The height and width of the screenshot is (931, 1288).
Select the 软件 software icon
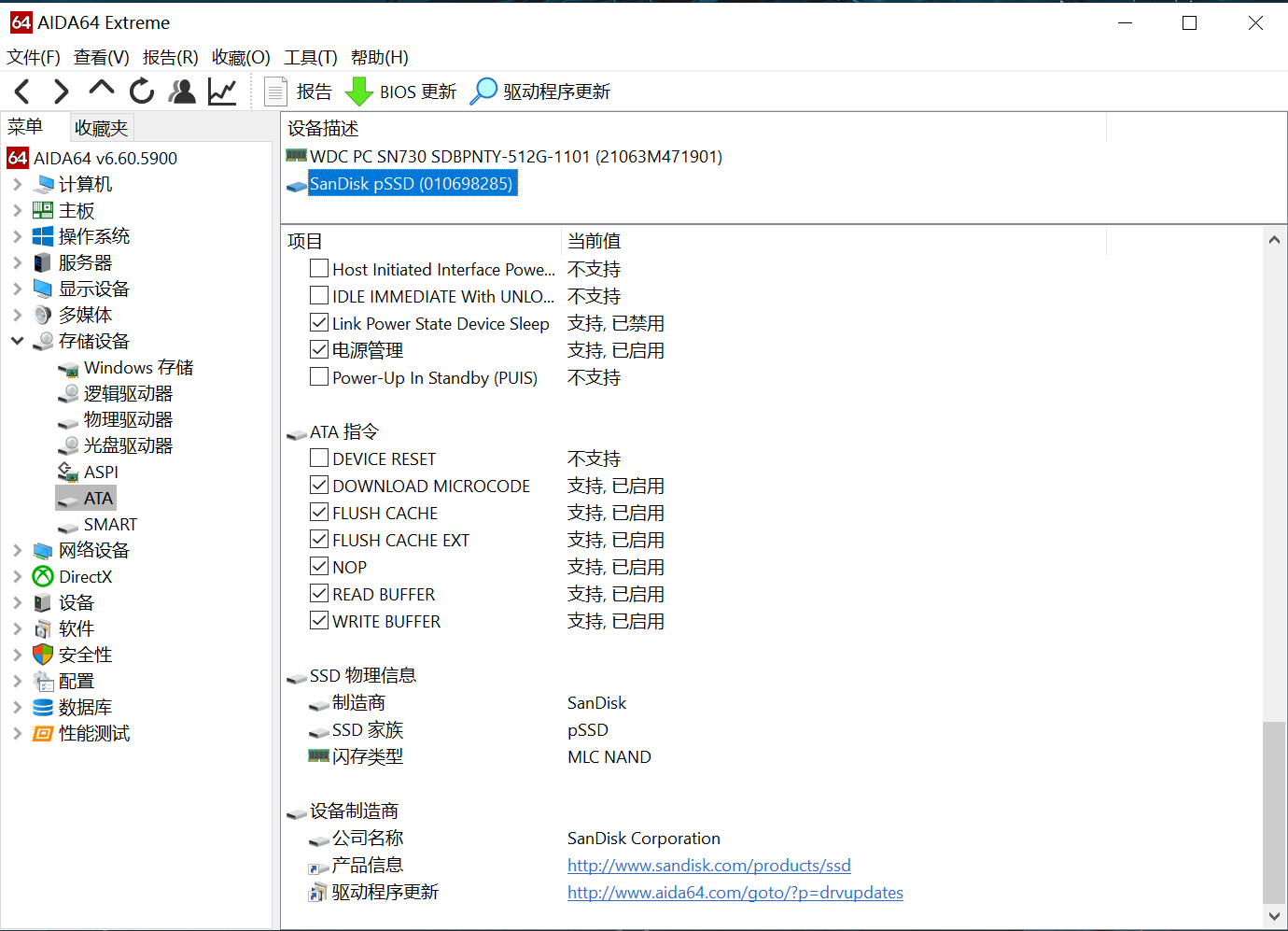43,628
